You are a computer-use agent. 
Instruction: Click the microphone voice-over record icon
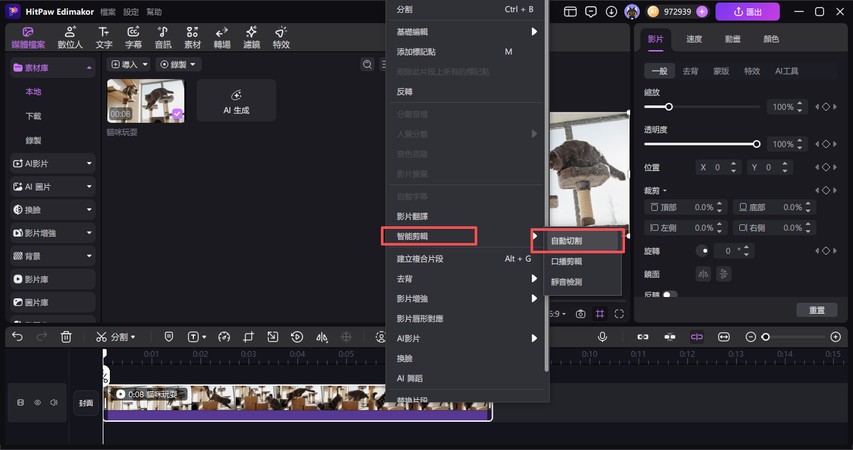click(602, 337)
